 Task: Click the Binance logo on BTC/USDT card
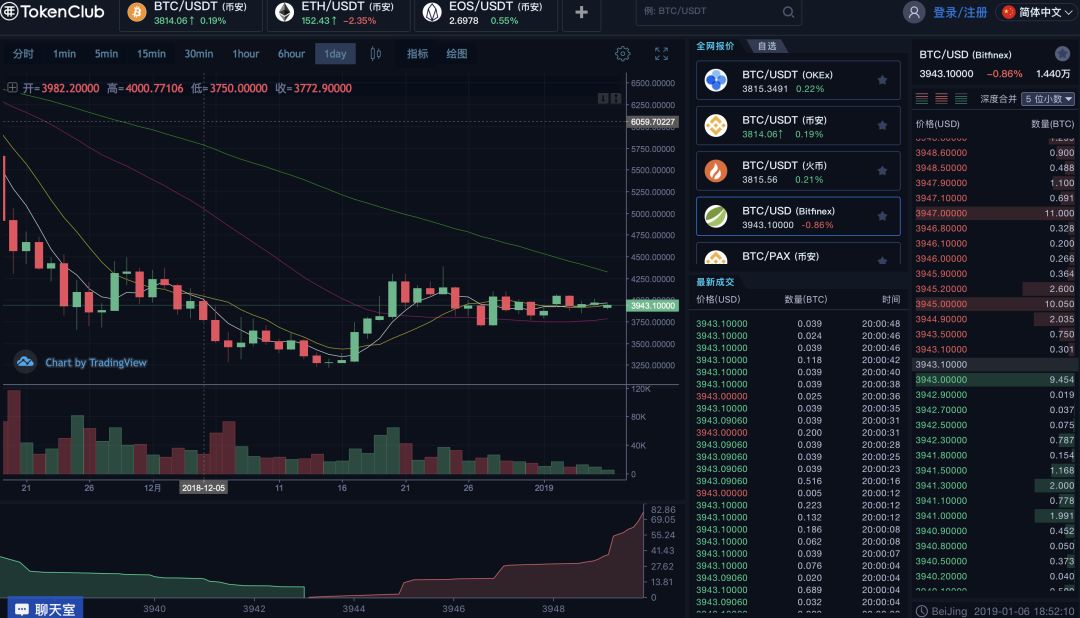[x=716, y=126]
